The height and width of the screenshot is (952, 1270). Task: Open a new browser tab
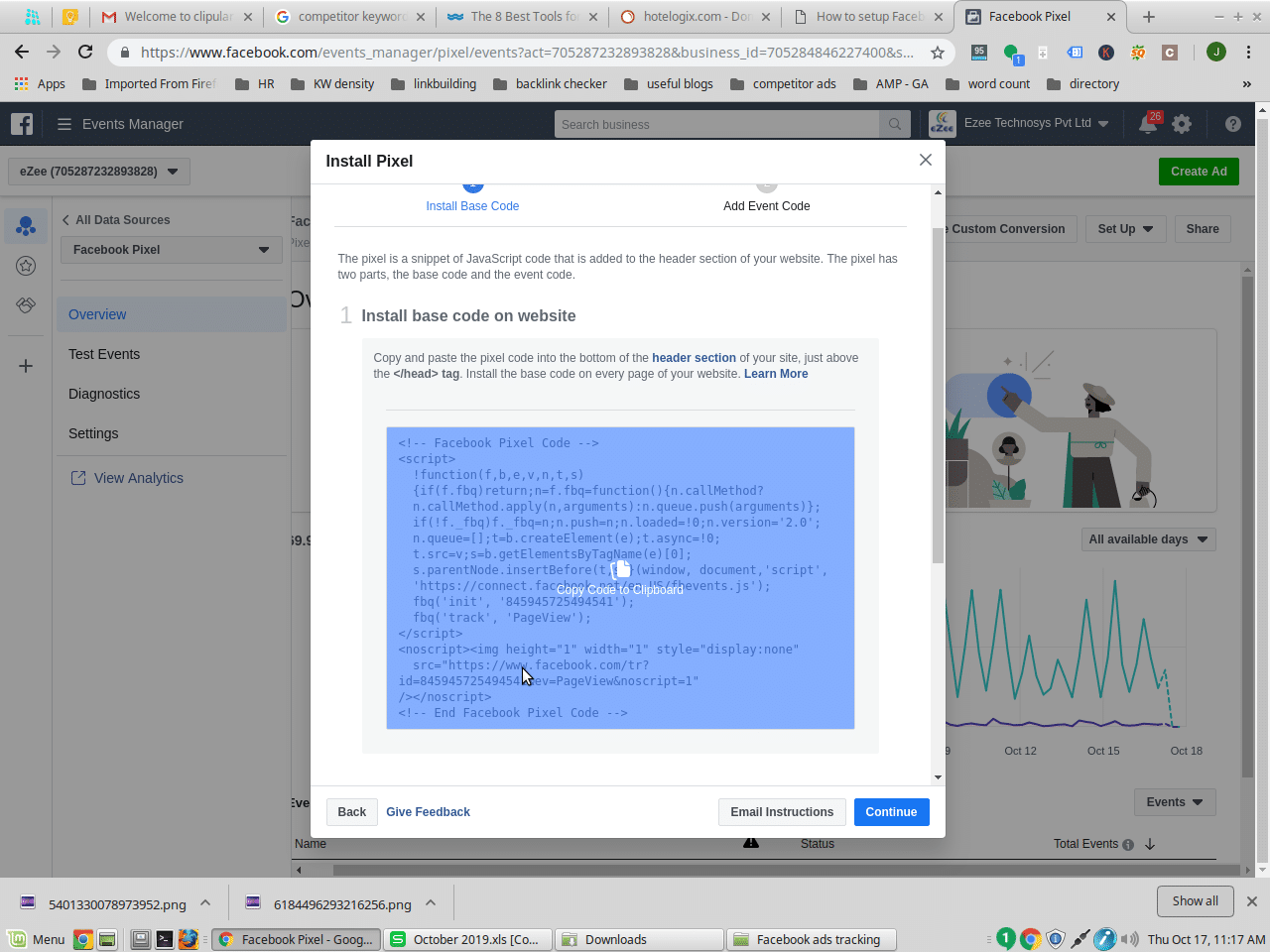pyautogui.click(x=1149, y=17)
